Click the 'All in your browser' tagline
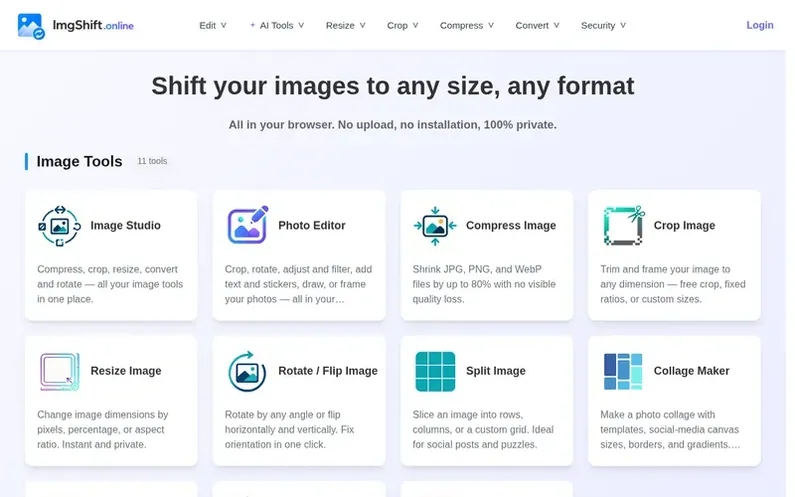795x497 pixels. pos(392,125)
